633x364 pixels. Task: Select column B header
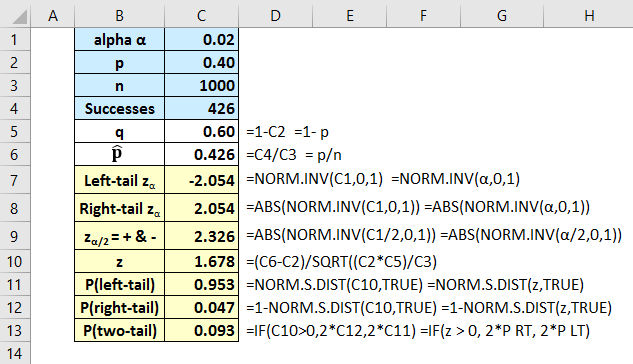(119, 15)
